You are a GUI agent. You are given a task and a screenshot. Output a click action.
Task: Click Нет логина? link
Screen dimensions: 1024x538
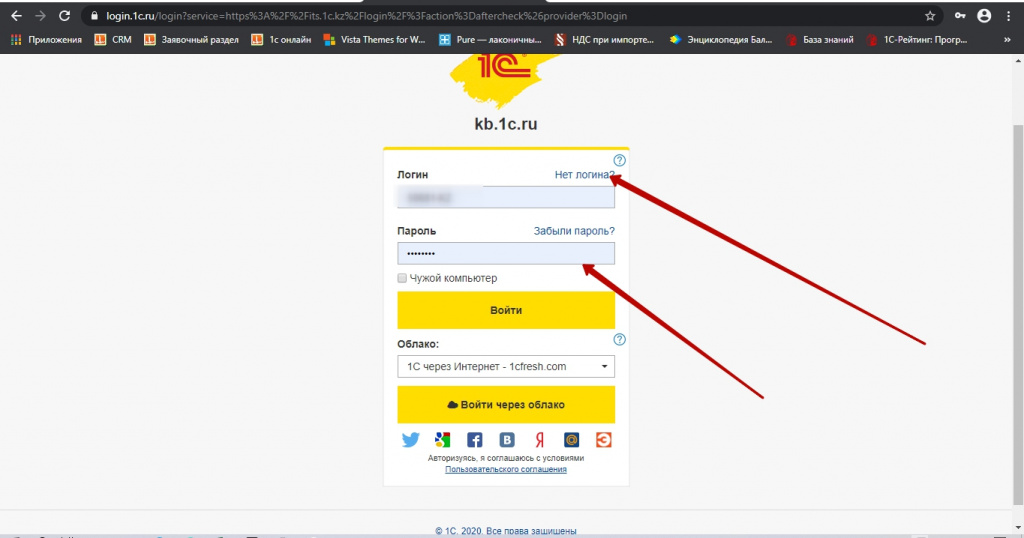(x=584, y=174)
